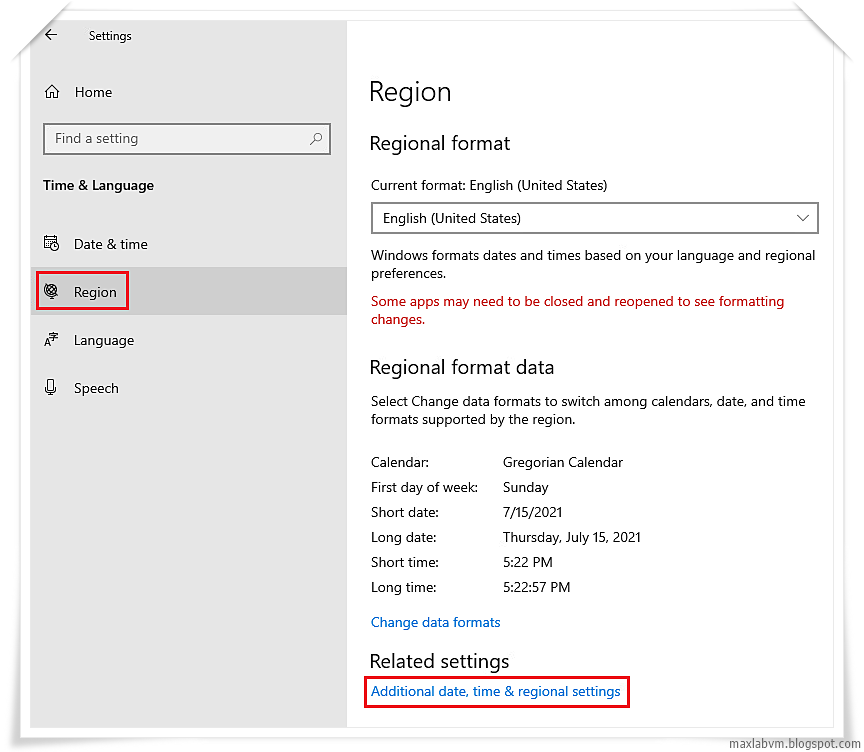864x752 pixels.
Task: Click the Current format label text
Action: click(489, 185)
